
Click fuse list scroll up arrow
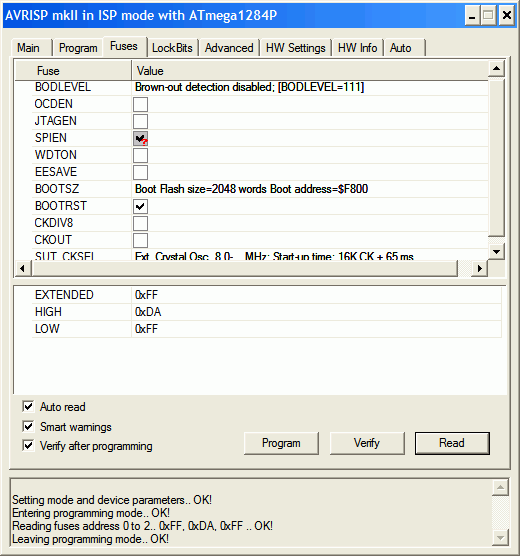(497, 68)
